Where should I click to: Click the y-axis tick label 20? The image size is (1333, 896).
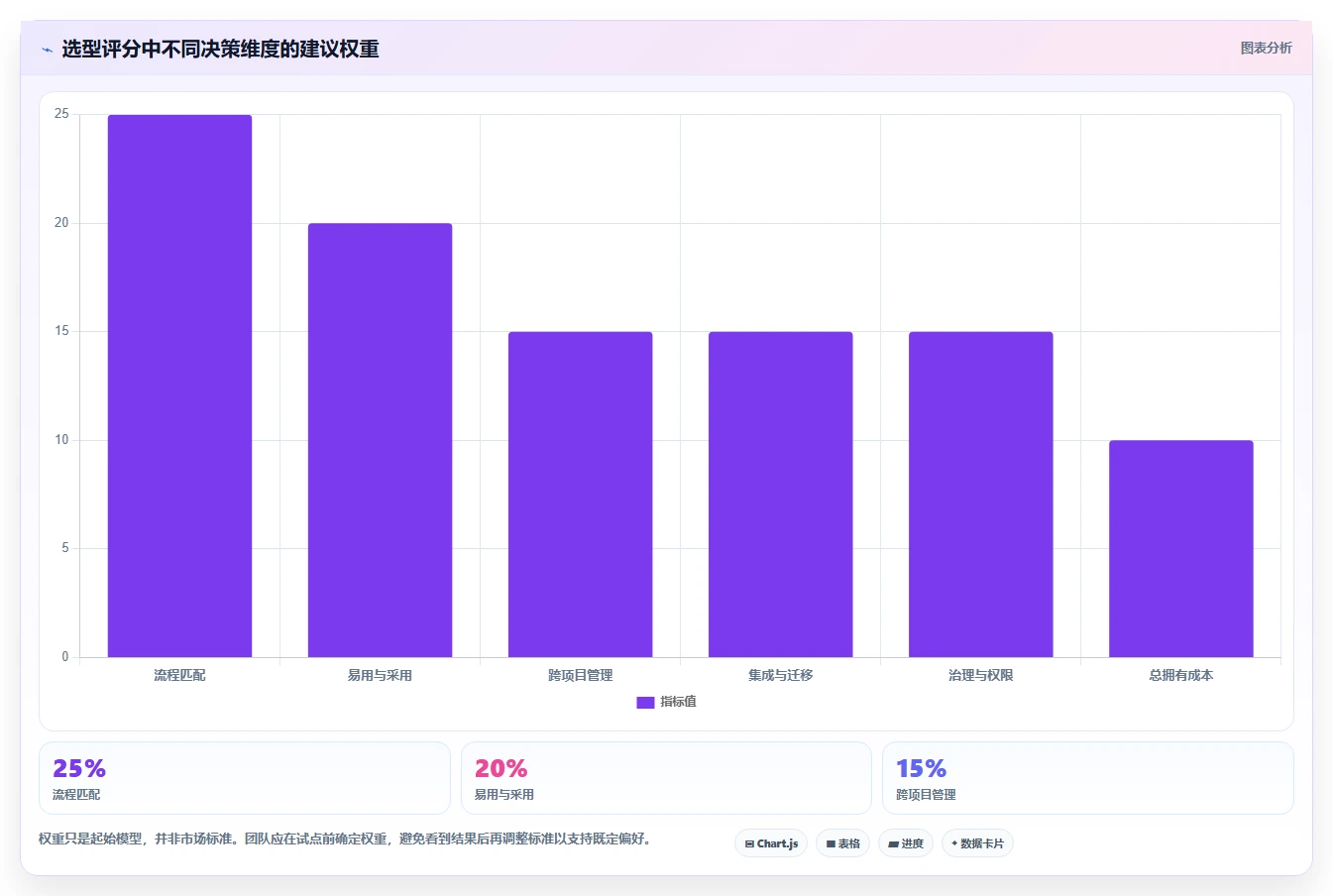pos(61,223)
